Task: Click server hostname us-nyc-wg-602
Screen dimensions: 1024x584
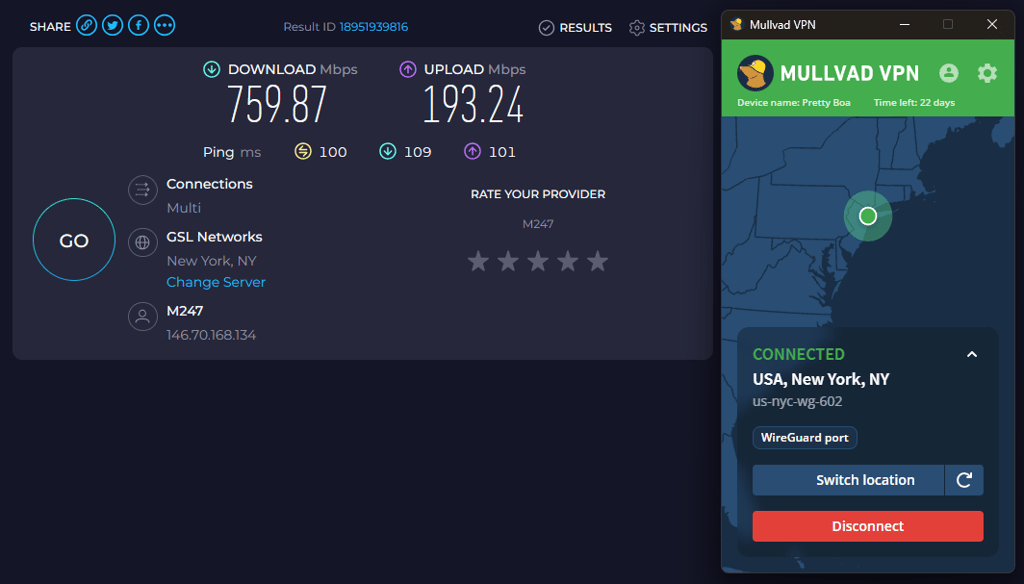Action: [x=797, y=402]
